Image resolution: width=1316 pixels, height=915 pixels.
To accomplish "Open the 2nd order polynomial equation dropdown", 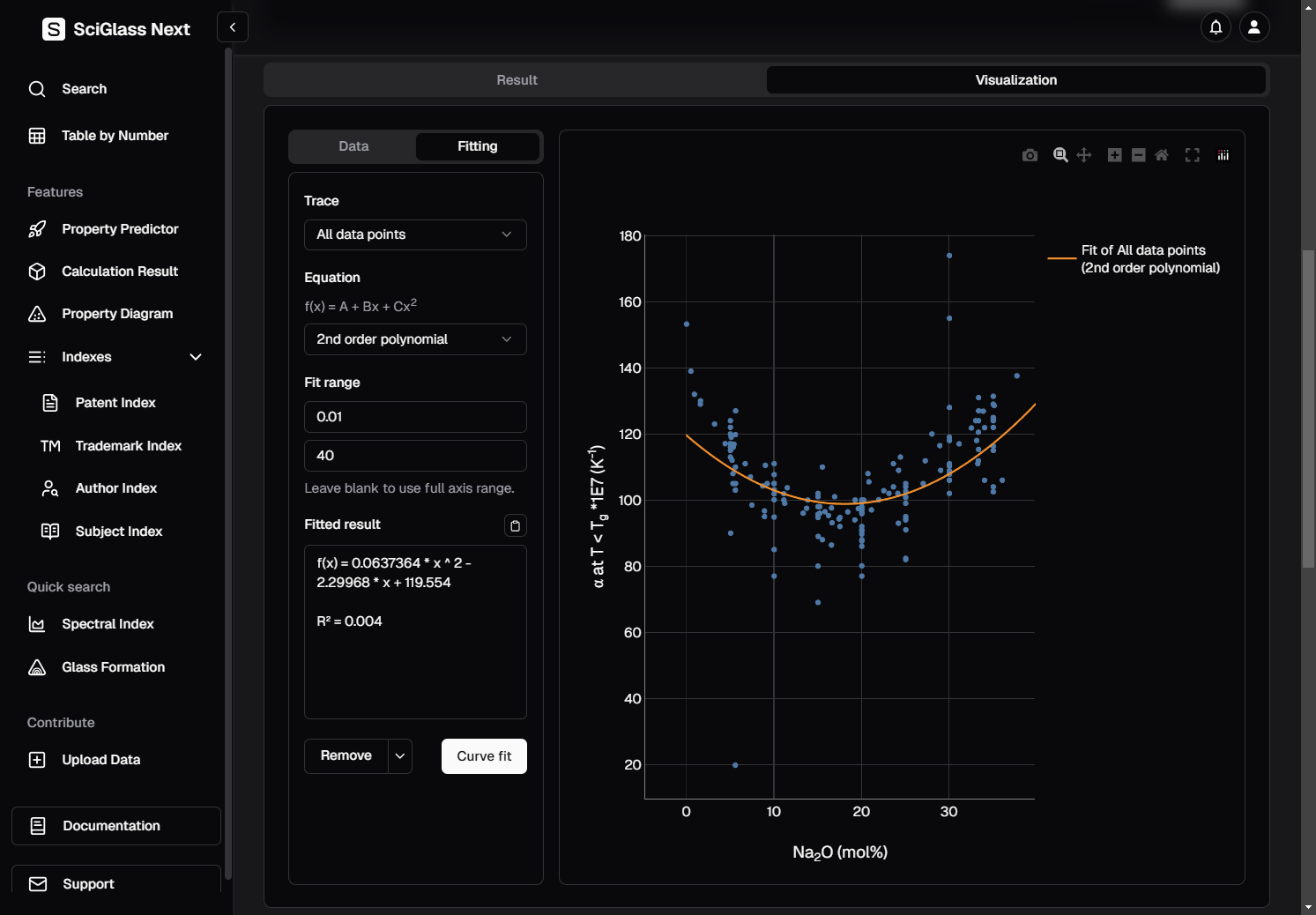I will click(x=415, y=339).
